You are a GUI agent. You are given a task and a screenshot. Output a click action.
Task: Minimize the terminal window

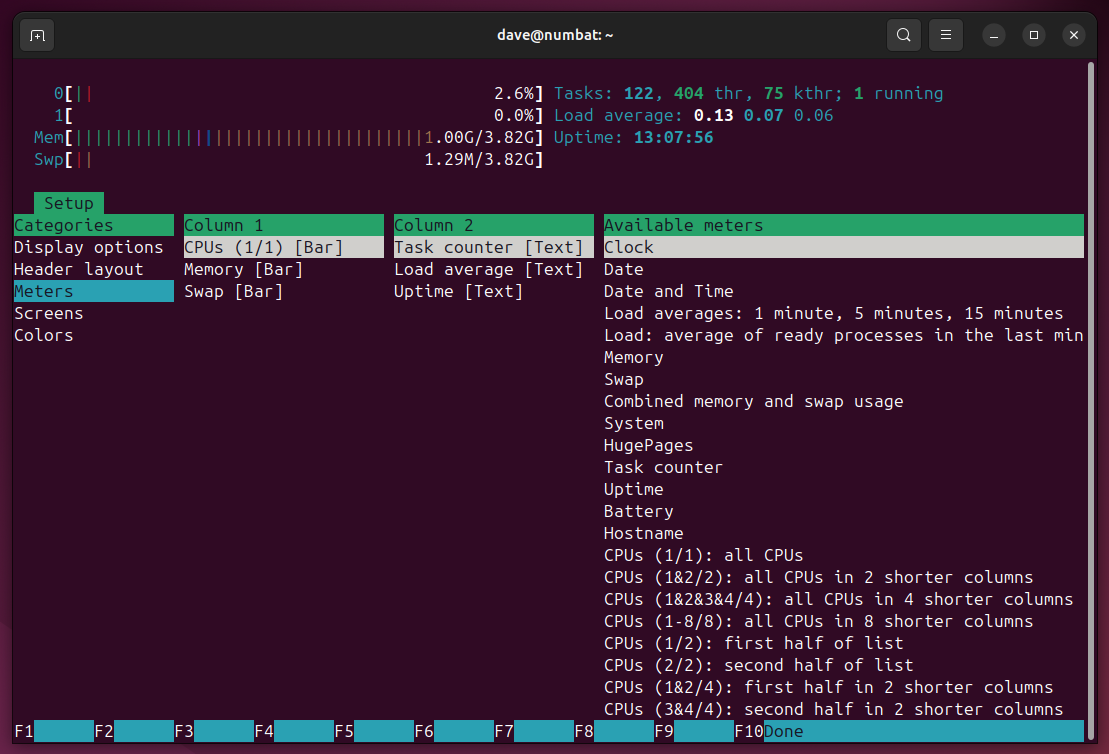click(994, 35)
